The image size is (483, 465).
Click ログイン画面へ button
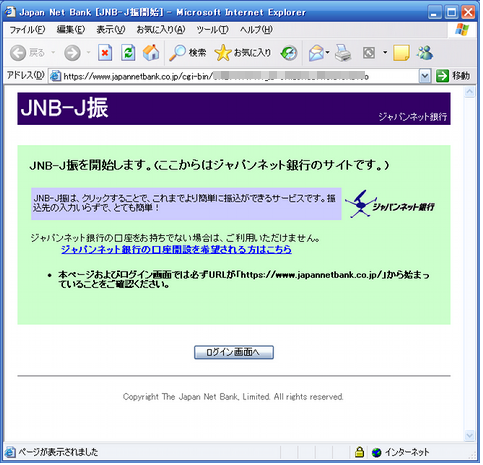pos(234,353)
